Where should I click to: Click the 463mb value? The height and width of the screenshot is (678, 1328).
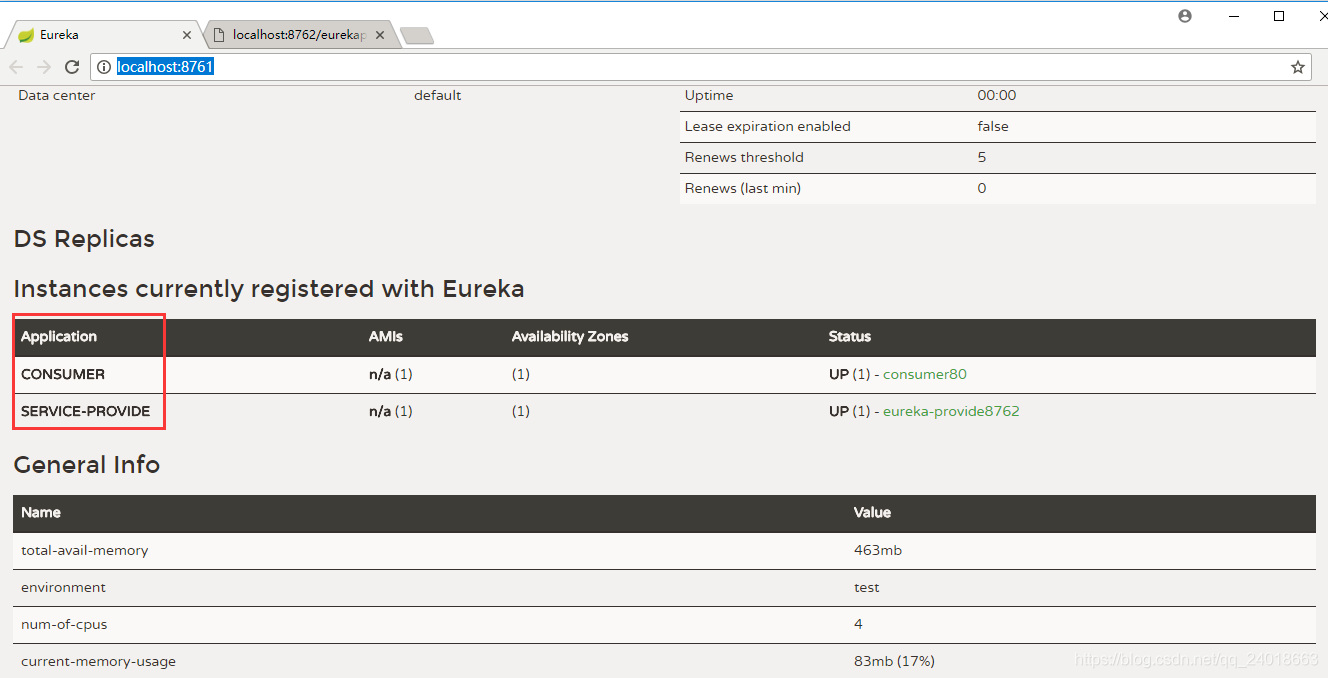click(878, 550)
